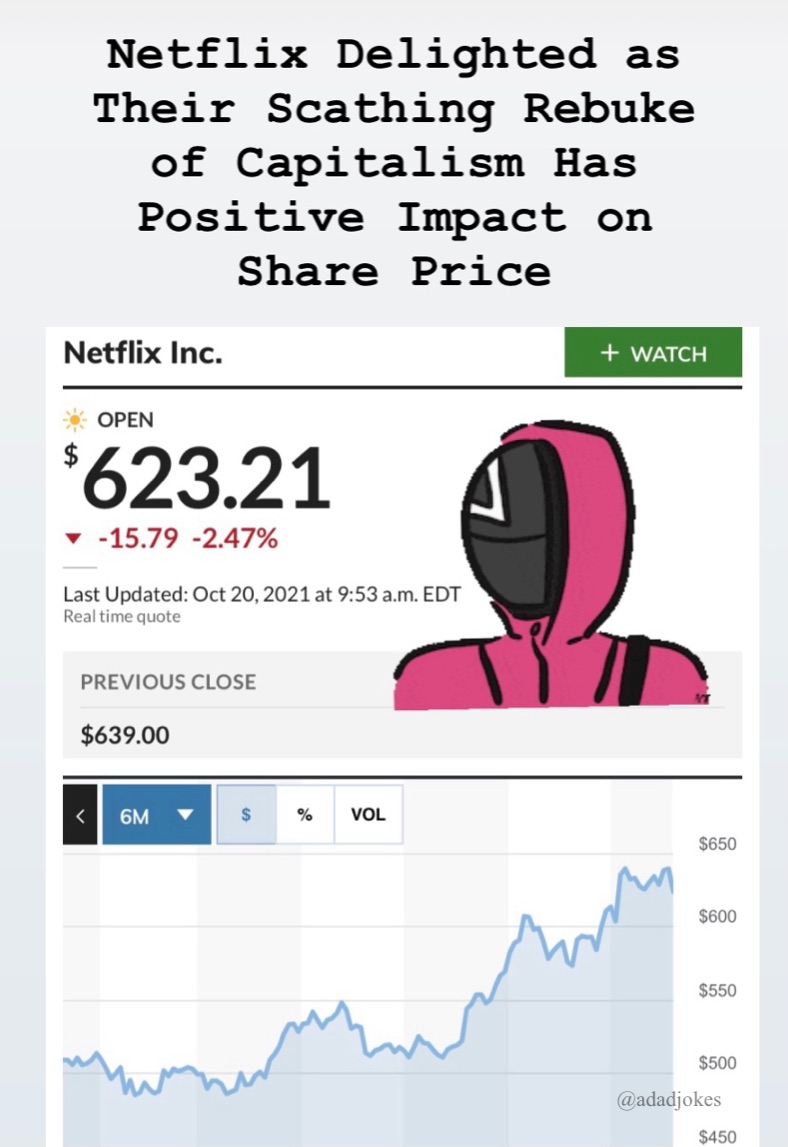
Task: Click the dropdown arrow beside 6M
Action: [x=186, y=814]
